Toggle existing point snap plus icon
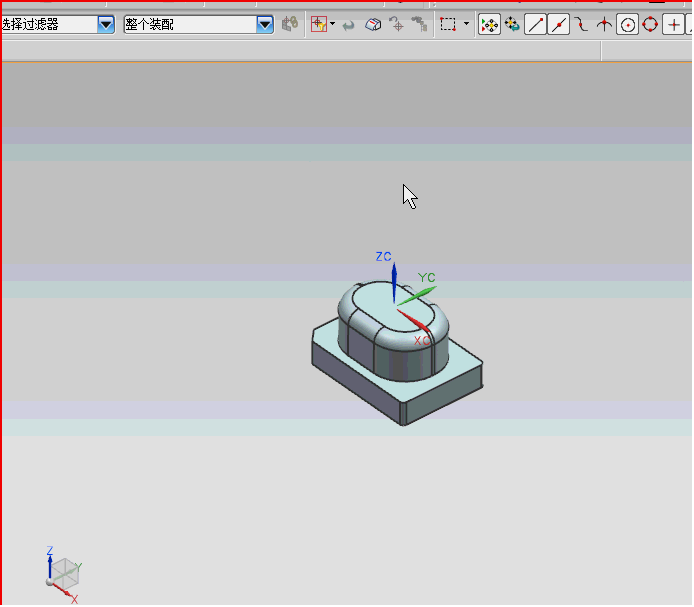Image resolution: width=694 pixels, height=607 pixels. click(674, 24)
